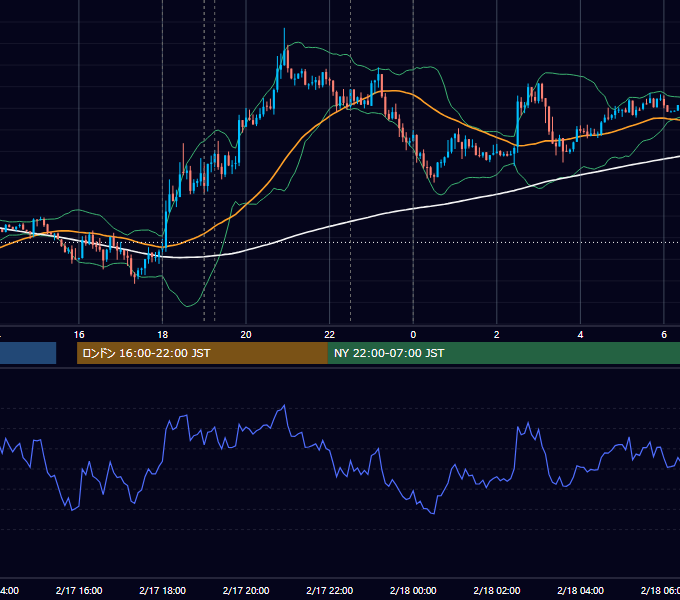Click the 2/18 02:00 label on the lower axis
Screen dimensions: 680x600
pos(497,590)
